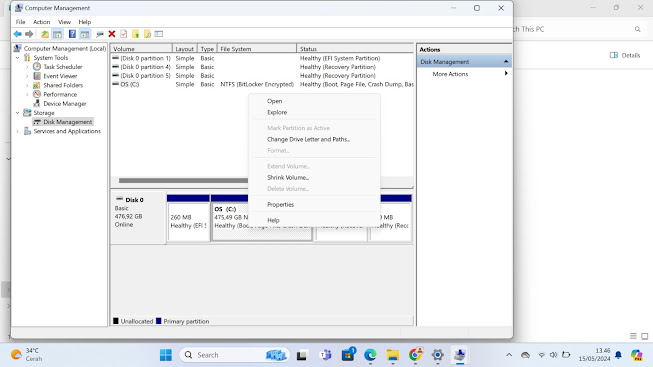The width and height of the screenshot is (653, 367).
Task: Click the horizontal scrollbar of volume list
Action: point(183,180)
